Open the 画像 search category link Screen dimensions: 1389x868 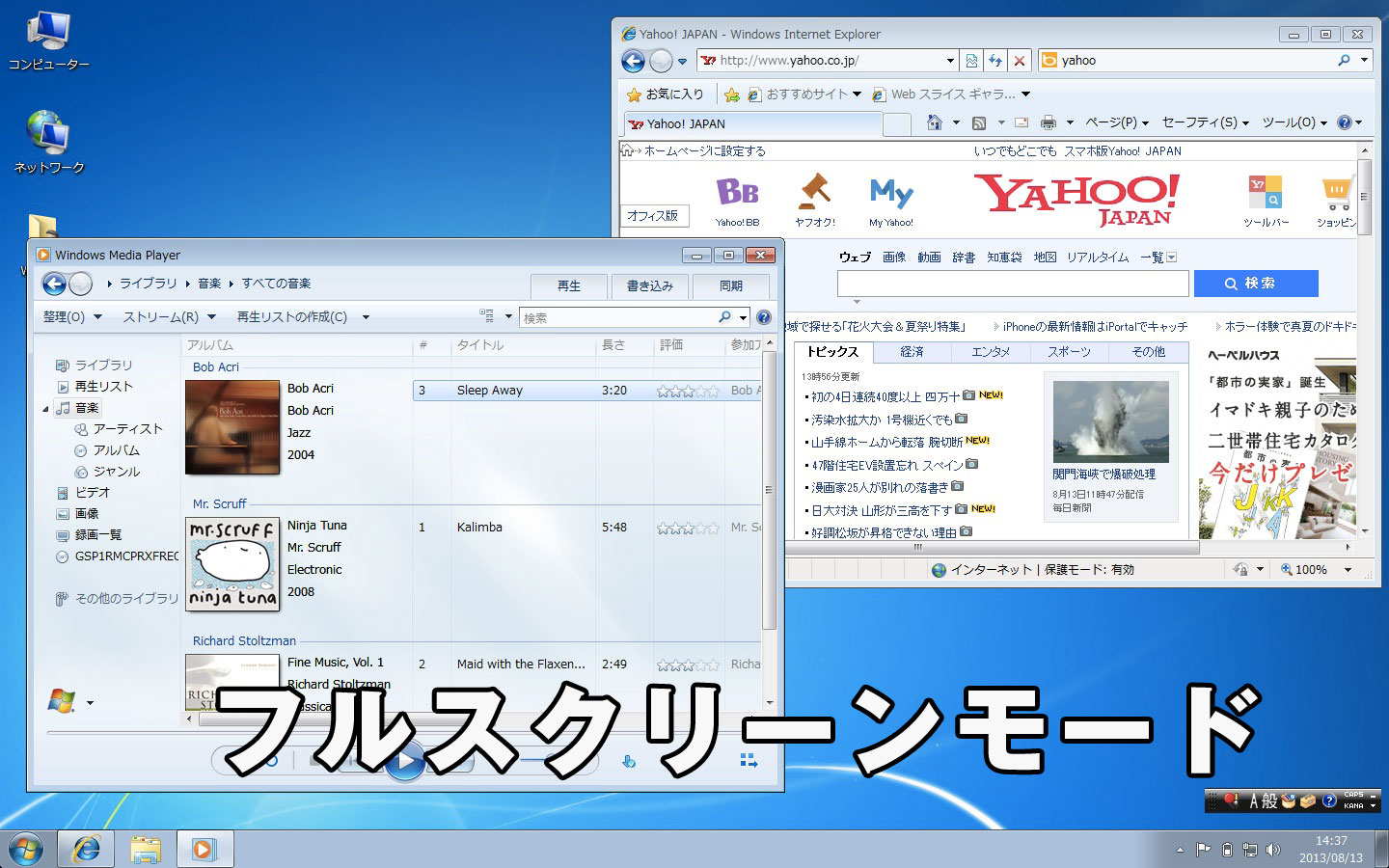click(894, 258)
